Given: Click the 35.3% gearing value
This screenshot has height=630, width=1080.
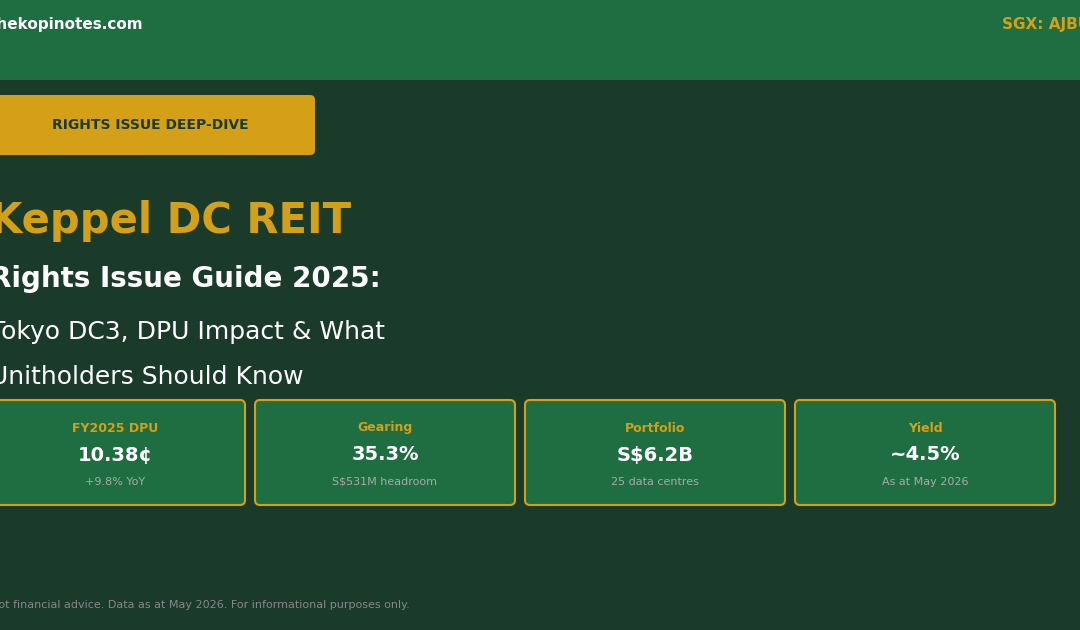Looking at the screenshot, I should click(385, 454).
